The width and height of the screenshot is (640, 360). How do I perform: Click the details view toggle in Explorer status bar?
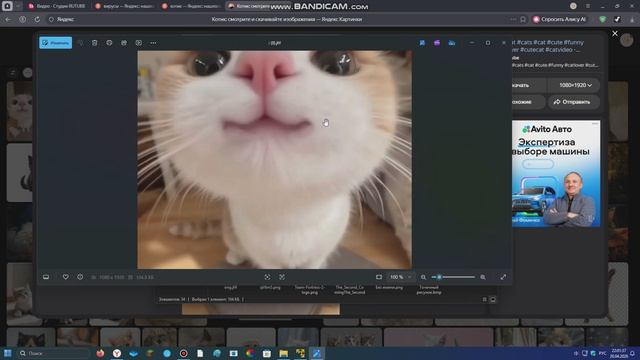click(x=484, y=300)
